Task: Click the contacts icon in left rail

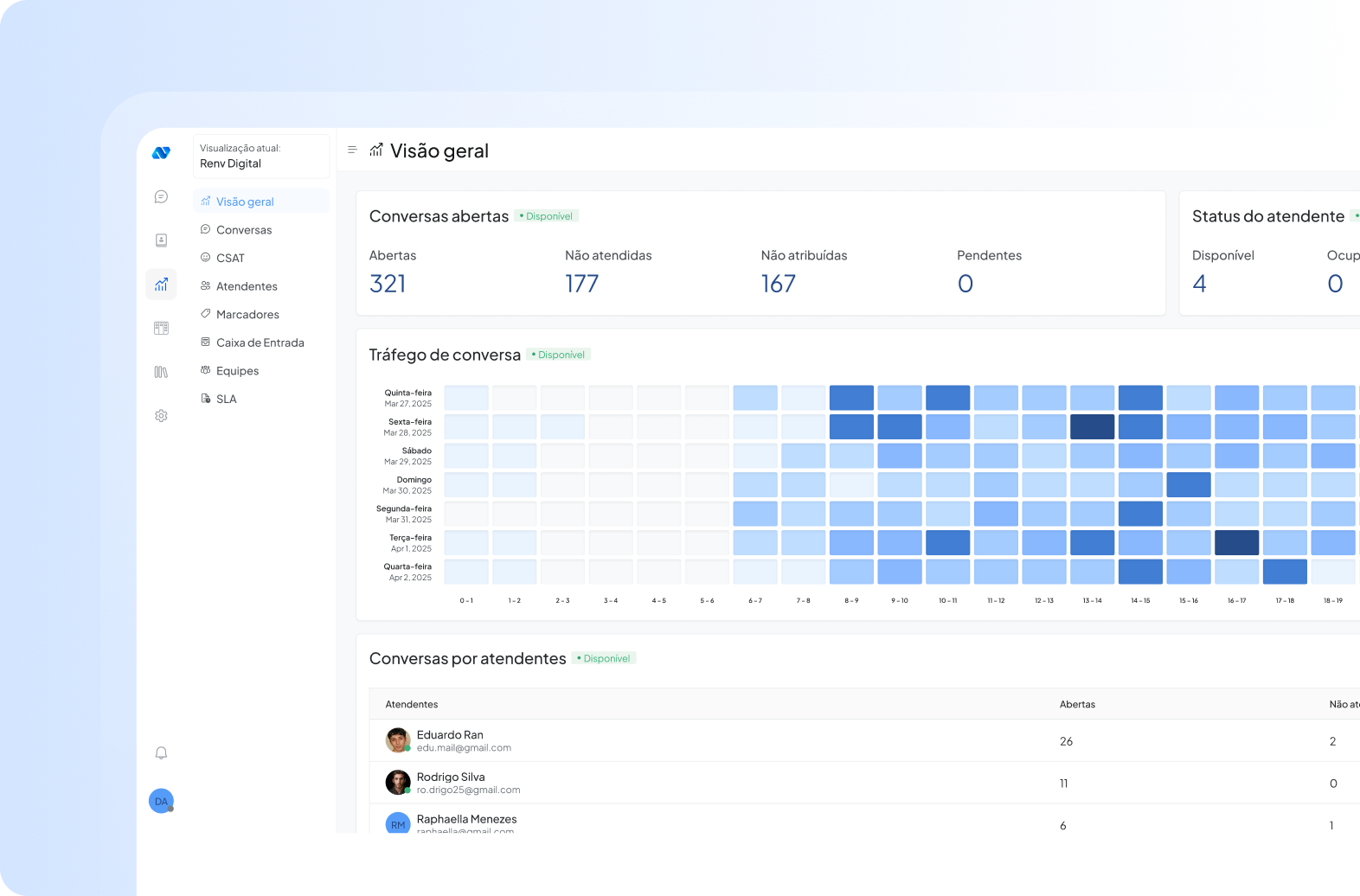Action: [x=161, y=240]
